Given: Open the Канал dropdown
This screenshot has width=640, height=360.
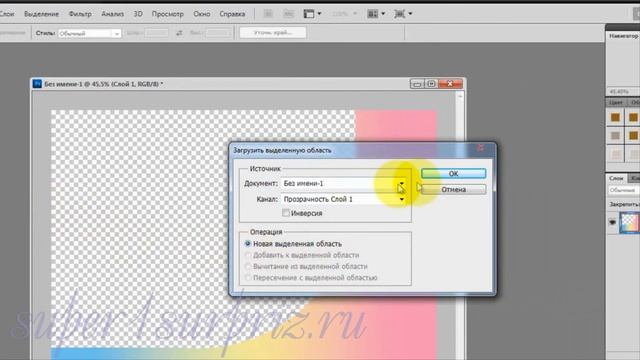Looking at the screenshot, I should point(343,199).
